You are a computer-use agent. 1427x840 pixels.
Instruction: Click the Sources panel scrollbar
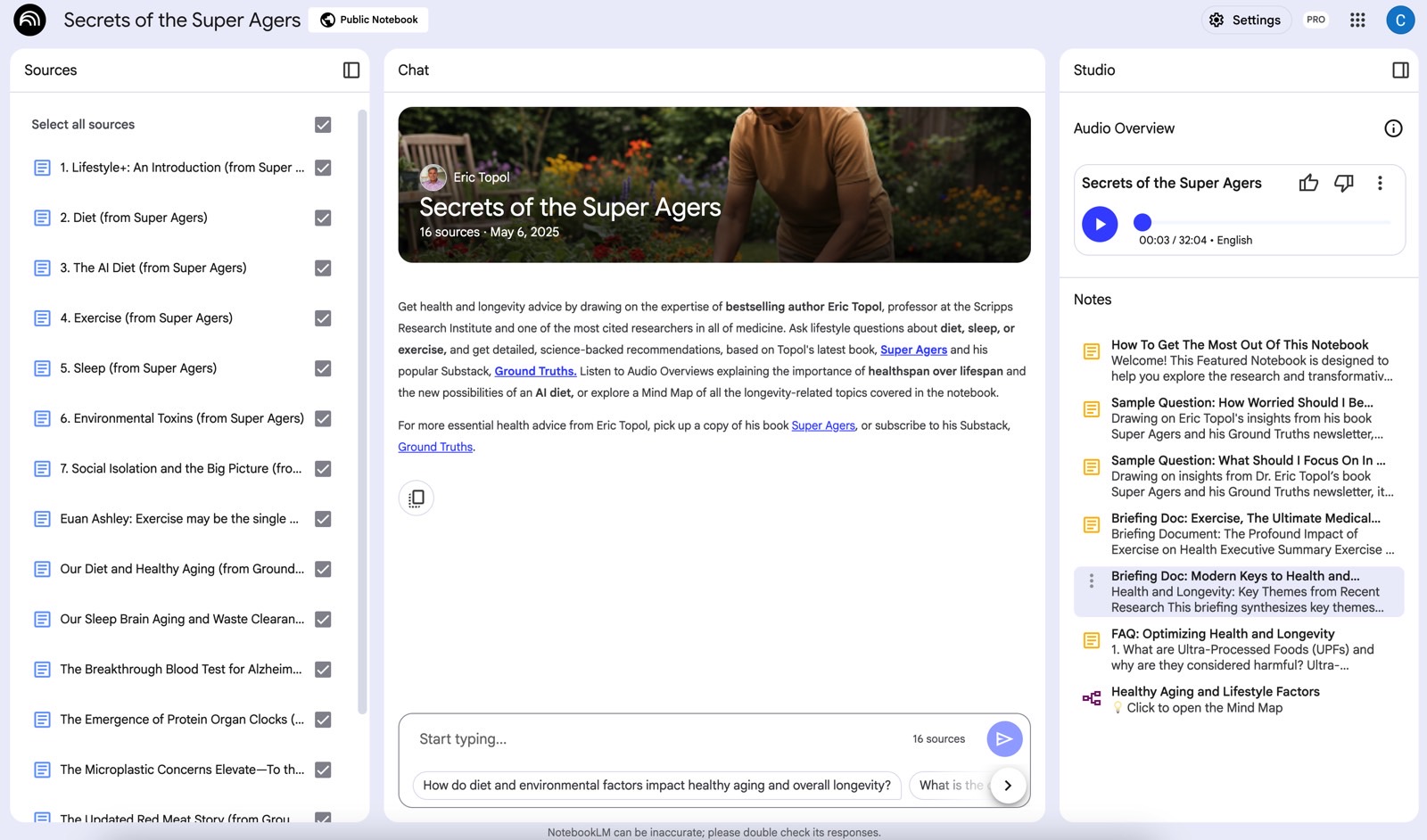coord(362,410)
